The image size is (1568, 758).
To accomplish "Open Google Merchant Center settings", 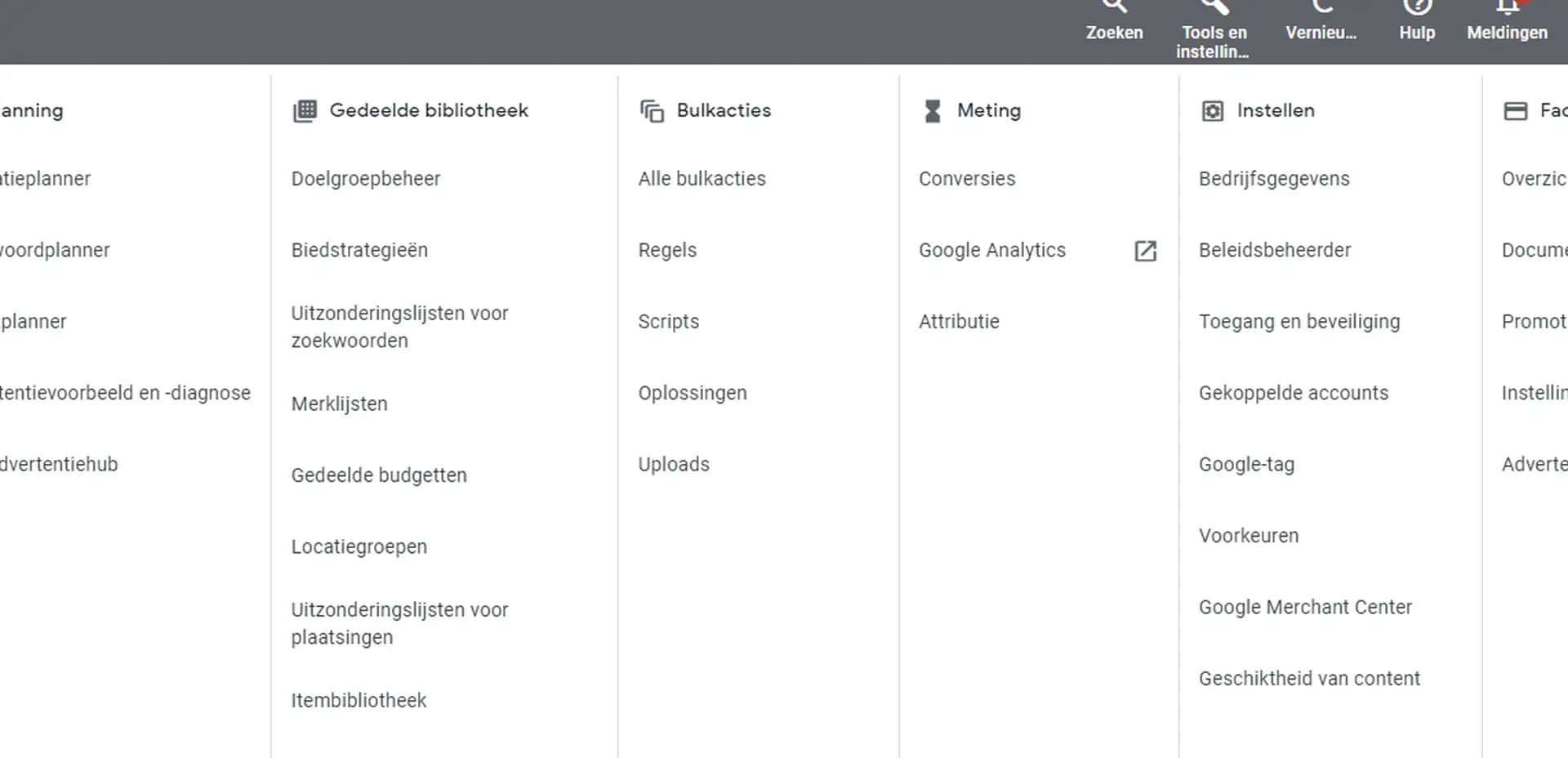I will click(x=1305, y=607).
